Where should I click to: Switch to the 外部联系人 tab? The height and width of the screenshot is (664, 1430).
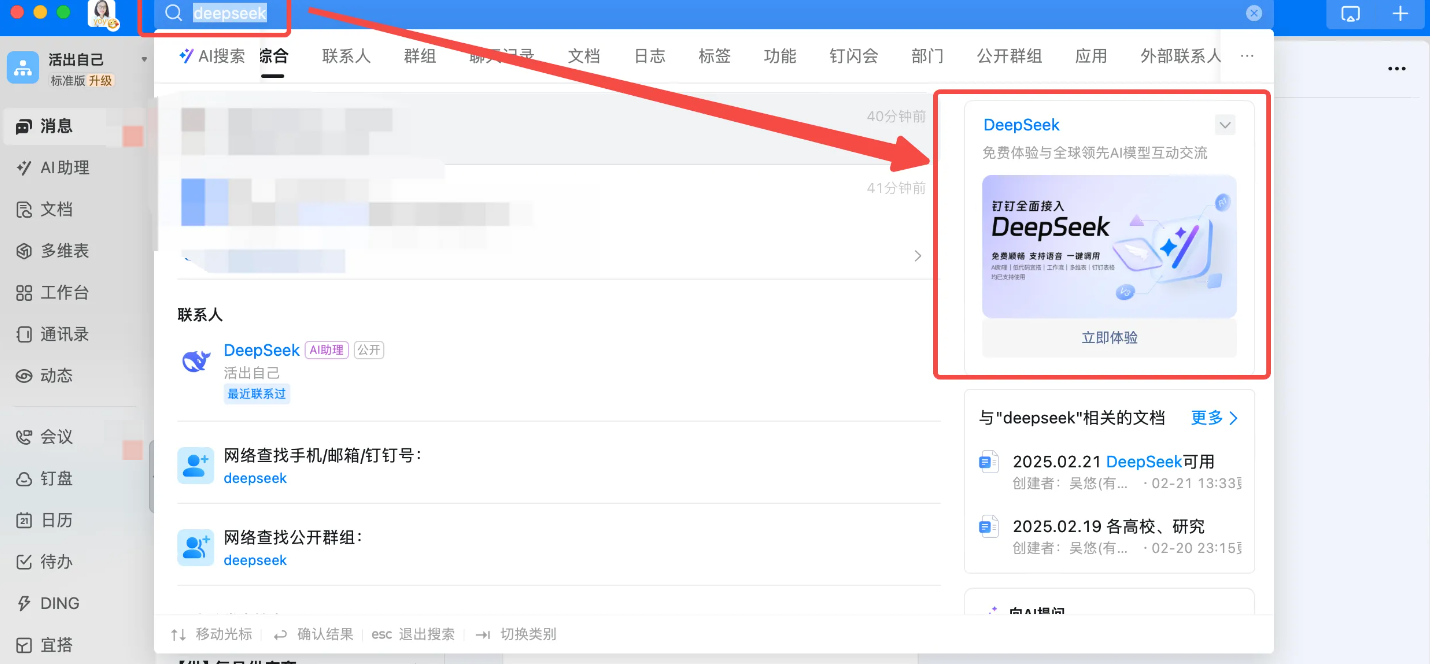click(1181, 56)
